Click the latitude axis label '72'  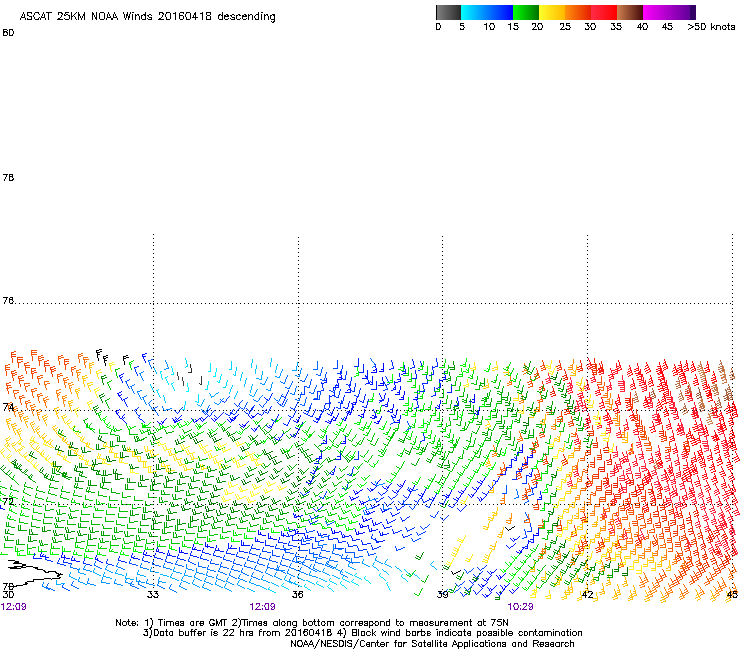coord(8,501)
